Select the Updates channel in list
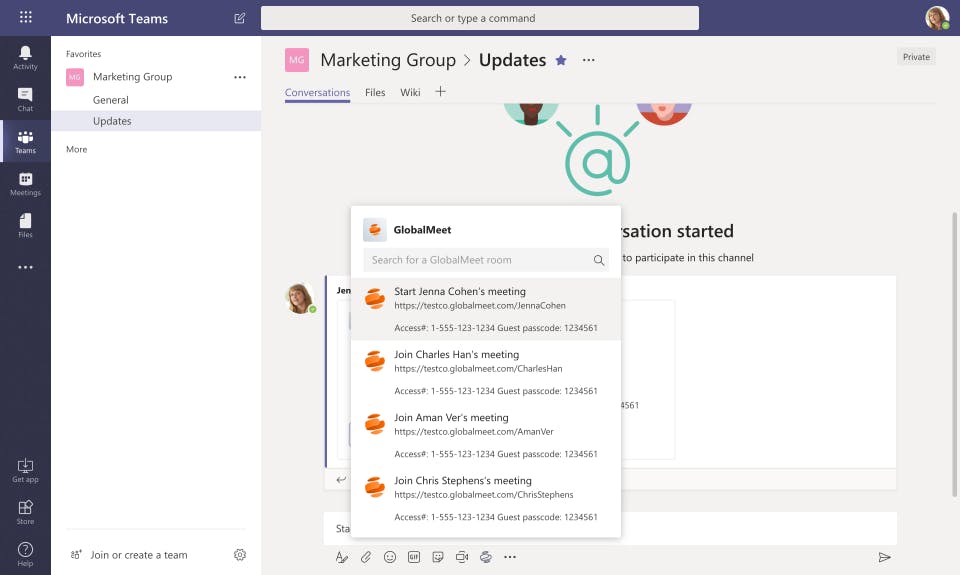 tap(156, 121)
